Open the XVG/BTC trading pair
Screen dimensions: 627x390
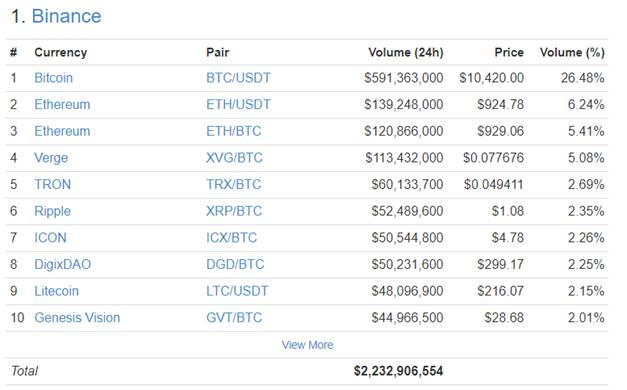click(234, 158)
